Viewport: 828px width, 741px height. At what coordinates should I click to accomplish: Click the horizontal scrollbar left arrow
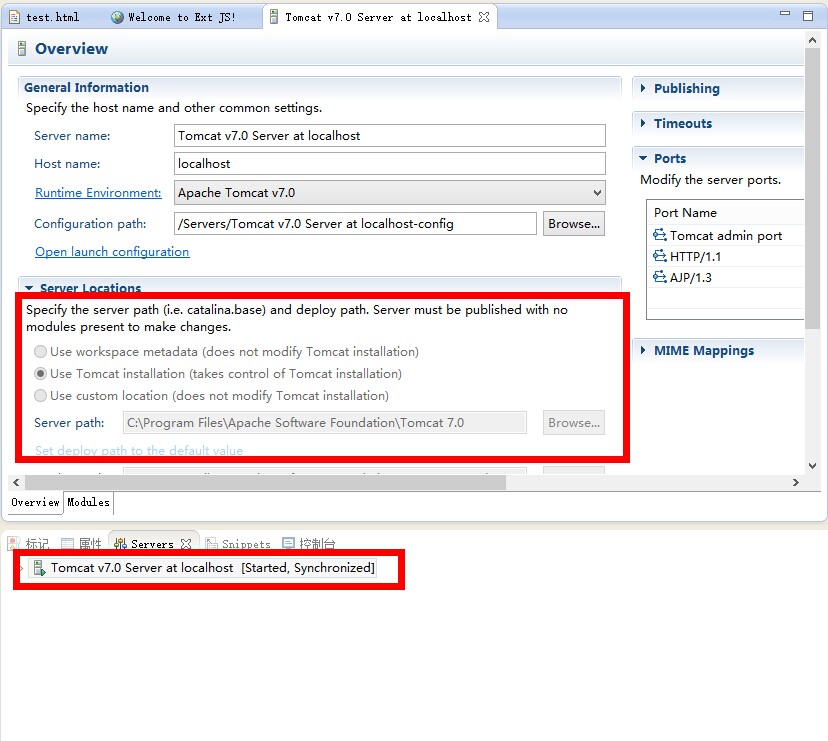[16, 482]
